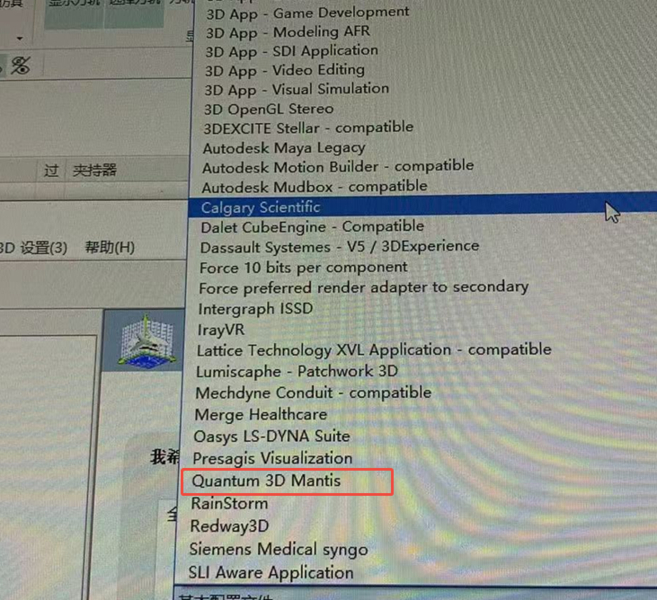This screenshot has height=600, width=657.
Task: Select 3DEXCITE Stellar - compatible
Action: click(x=308, y=128)
